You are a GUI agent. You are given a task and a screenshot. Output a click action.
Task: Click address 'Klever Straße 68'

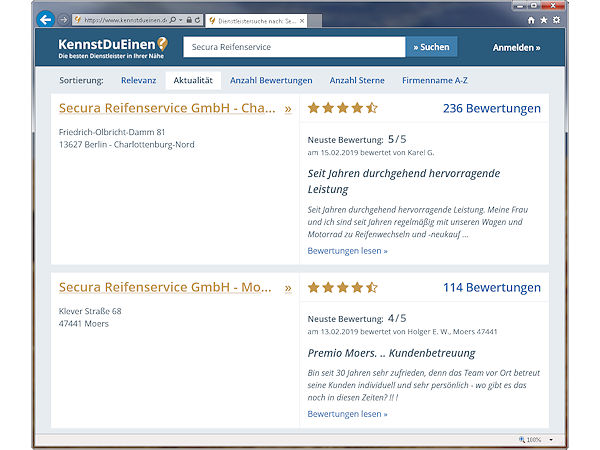pyautogui.click(x=90, y=311)
